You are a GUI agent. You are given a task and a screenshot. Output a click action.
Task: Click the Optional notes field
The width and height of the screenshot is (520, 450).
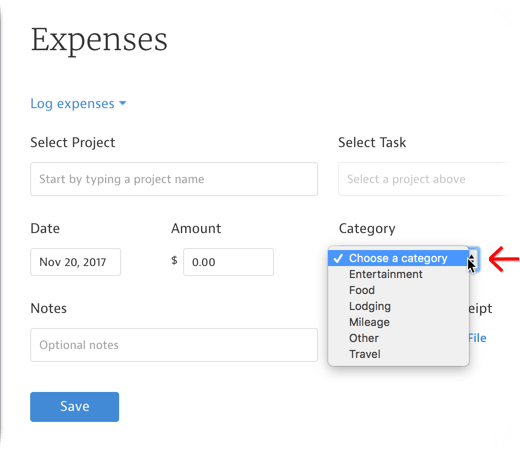click(x=174, y=345)
